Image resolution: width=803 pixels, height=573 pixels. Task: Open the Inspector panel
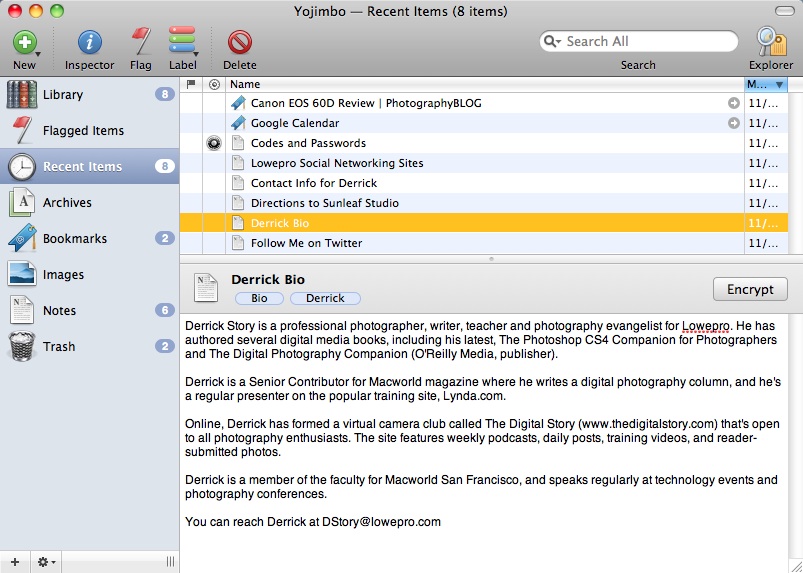click(90, 43)
